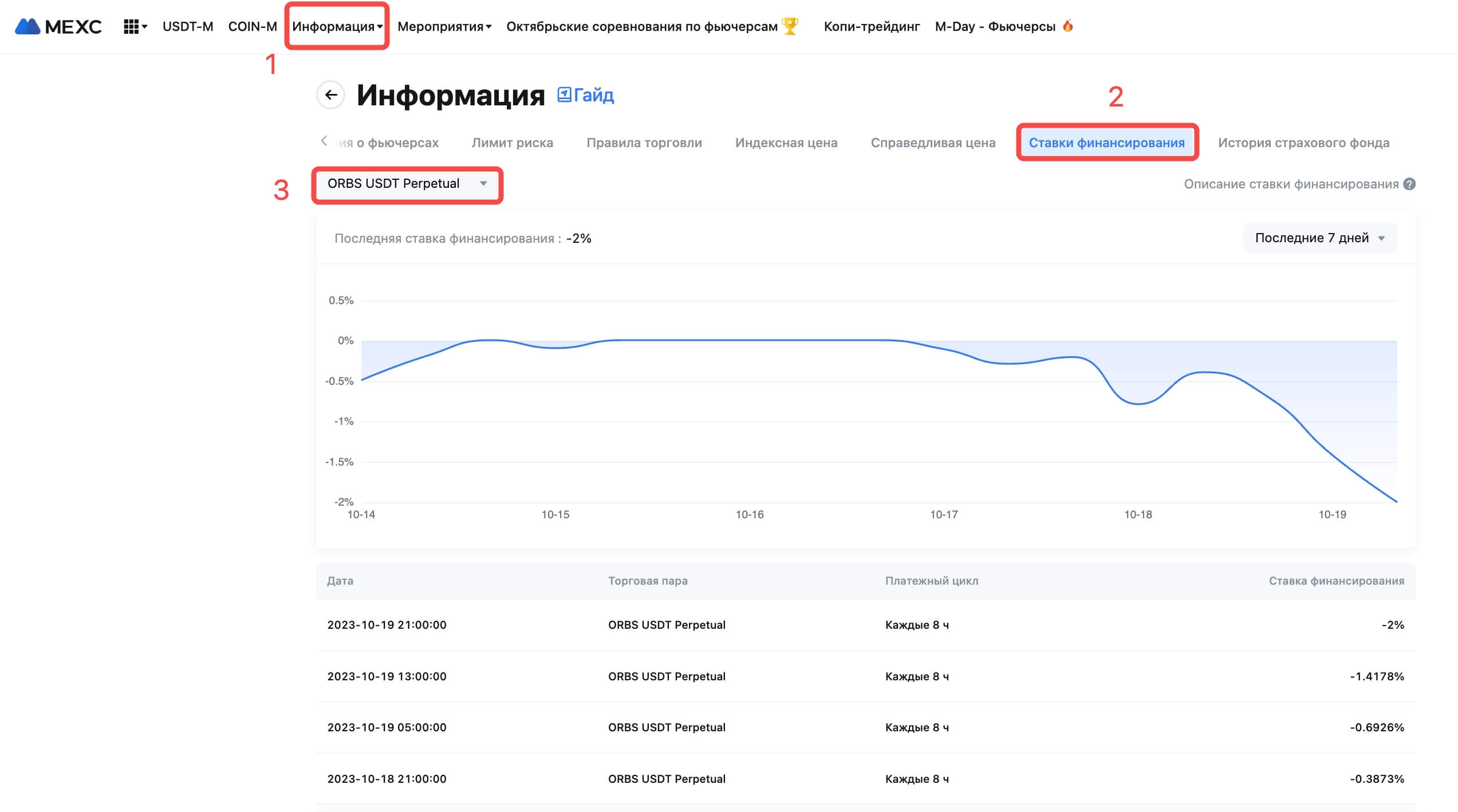The width and height of the screenshot is (1458, 812).
Task: Expand the Информация menu
Action: tap(337, 26)
